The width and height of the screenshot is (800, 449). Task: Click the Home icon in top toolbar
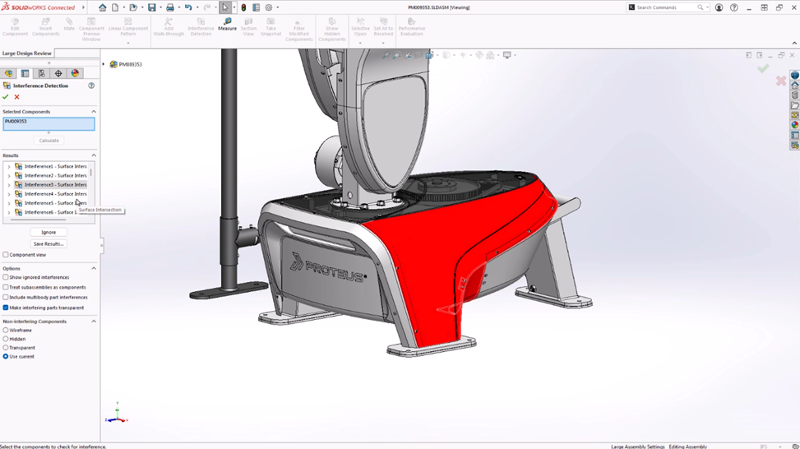tap(102, 7)
